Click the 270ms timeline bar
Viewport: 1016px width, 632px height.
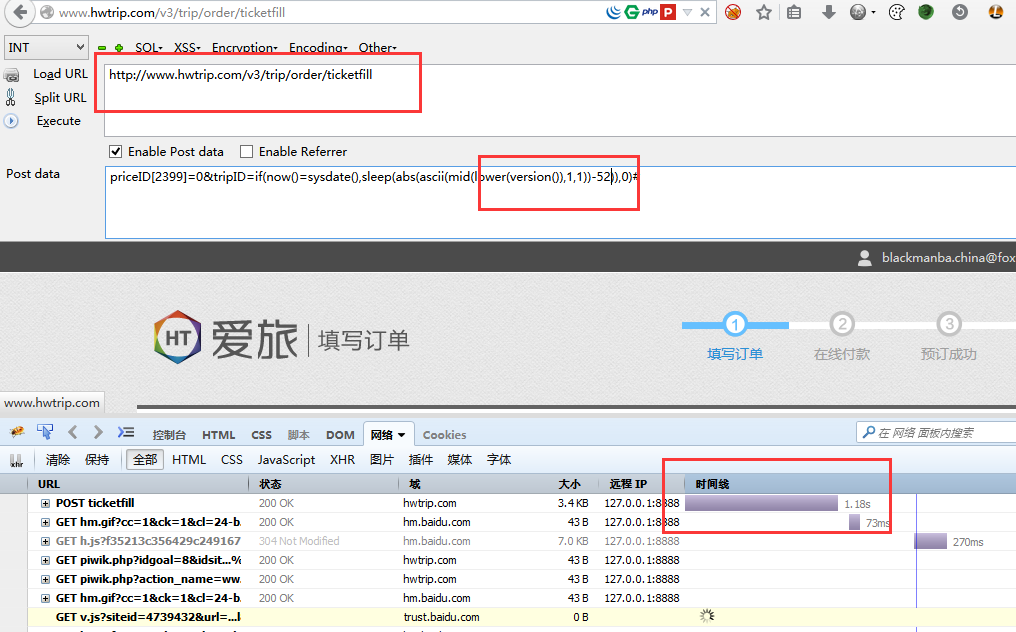coord(930,541)
